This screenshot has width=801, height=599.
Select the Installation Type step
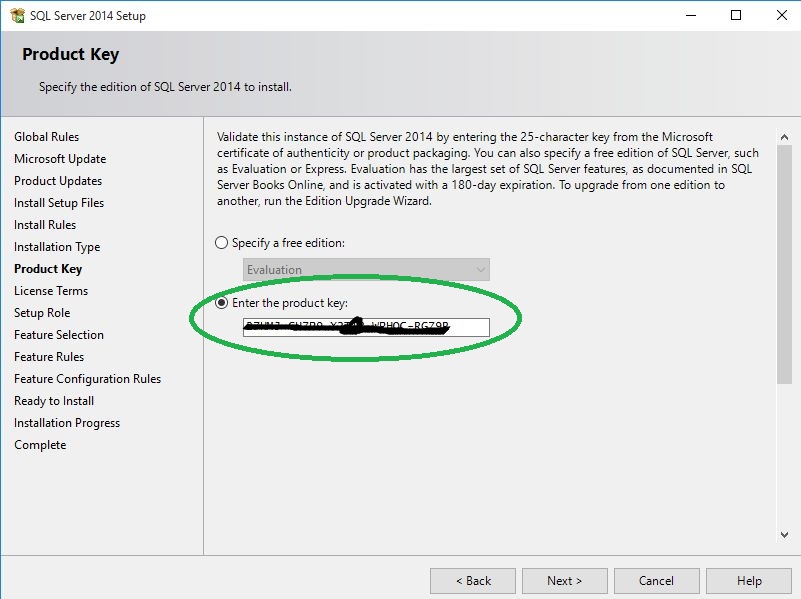pyautogui.click(x=57, y=247)
